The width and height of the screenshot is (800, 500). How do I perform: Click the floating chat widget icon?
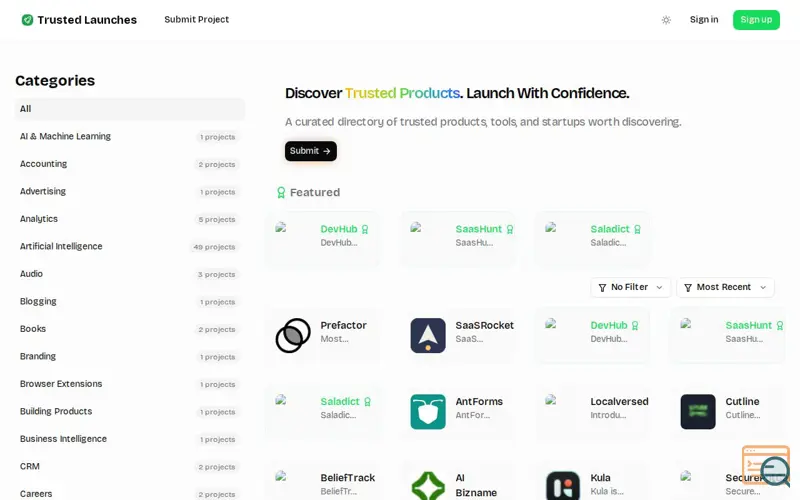click(766, 465)
